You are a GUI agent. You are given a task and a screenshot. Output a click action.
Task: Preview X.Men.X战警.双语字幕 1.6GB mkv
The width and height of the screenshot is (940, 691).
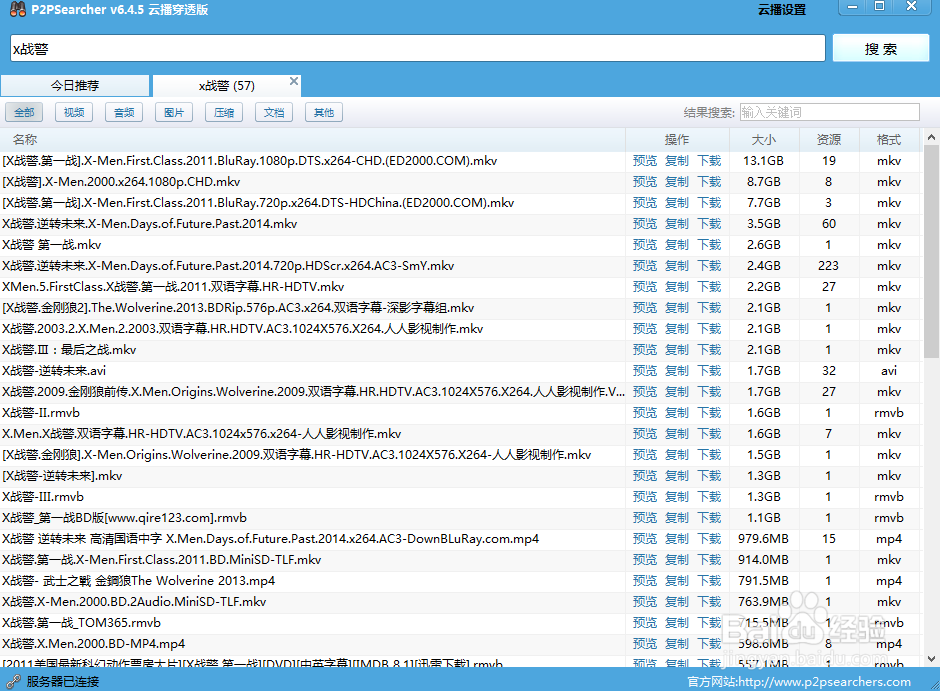[x=644, y=433]
